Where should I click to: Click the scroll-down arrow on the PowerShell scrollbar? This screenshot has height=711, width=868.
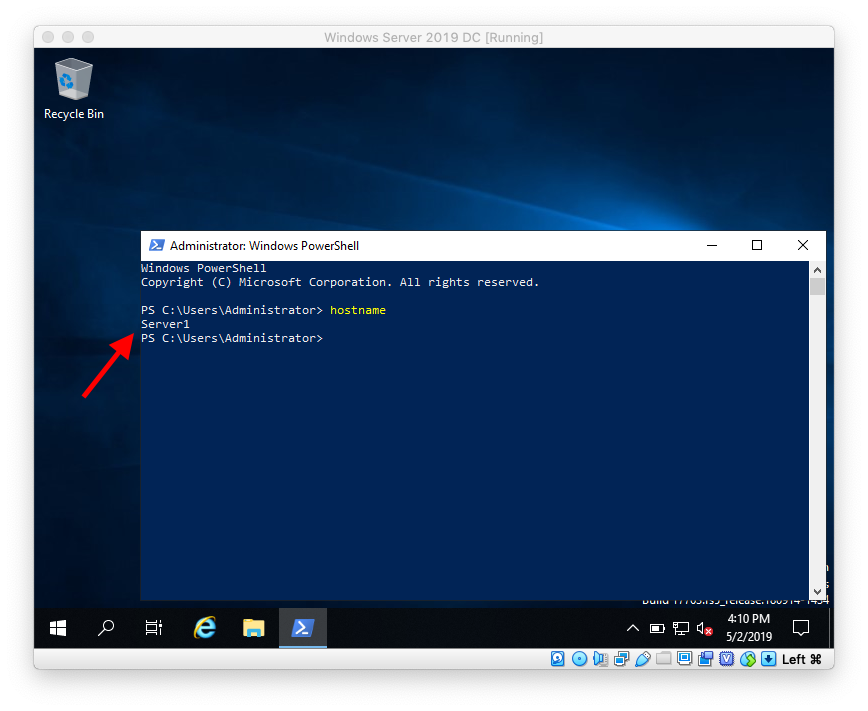(817, 590)
